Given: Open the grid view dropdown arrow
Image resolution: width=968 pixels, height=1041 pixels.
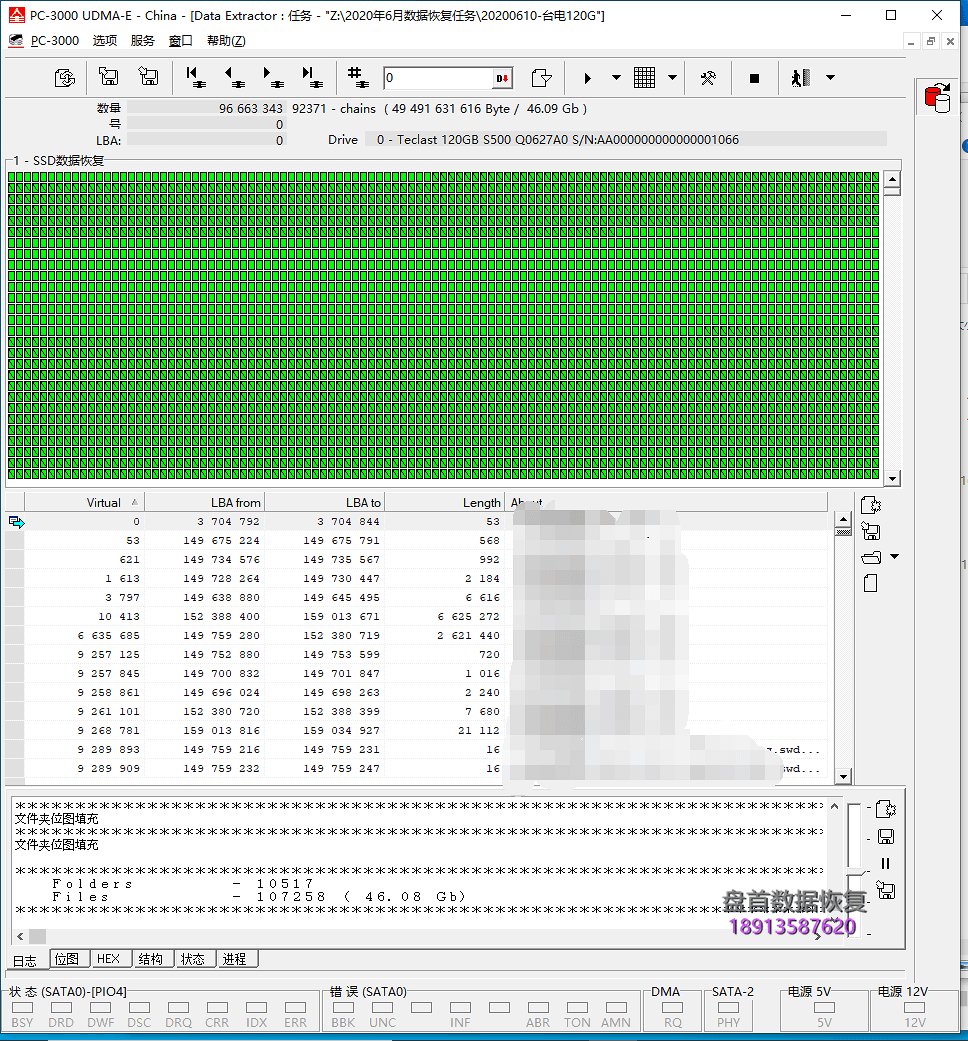Looking at the screenshot, I should pyautogui.click(x=673, y=78).
